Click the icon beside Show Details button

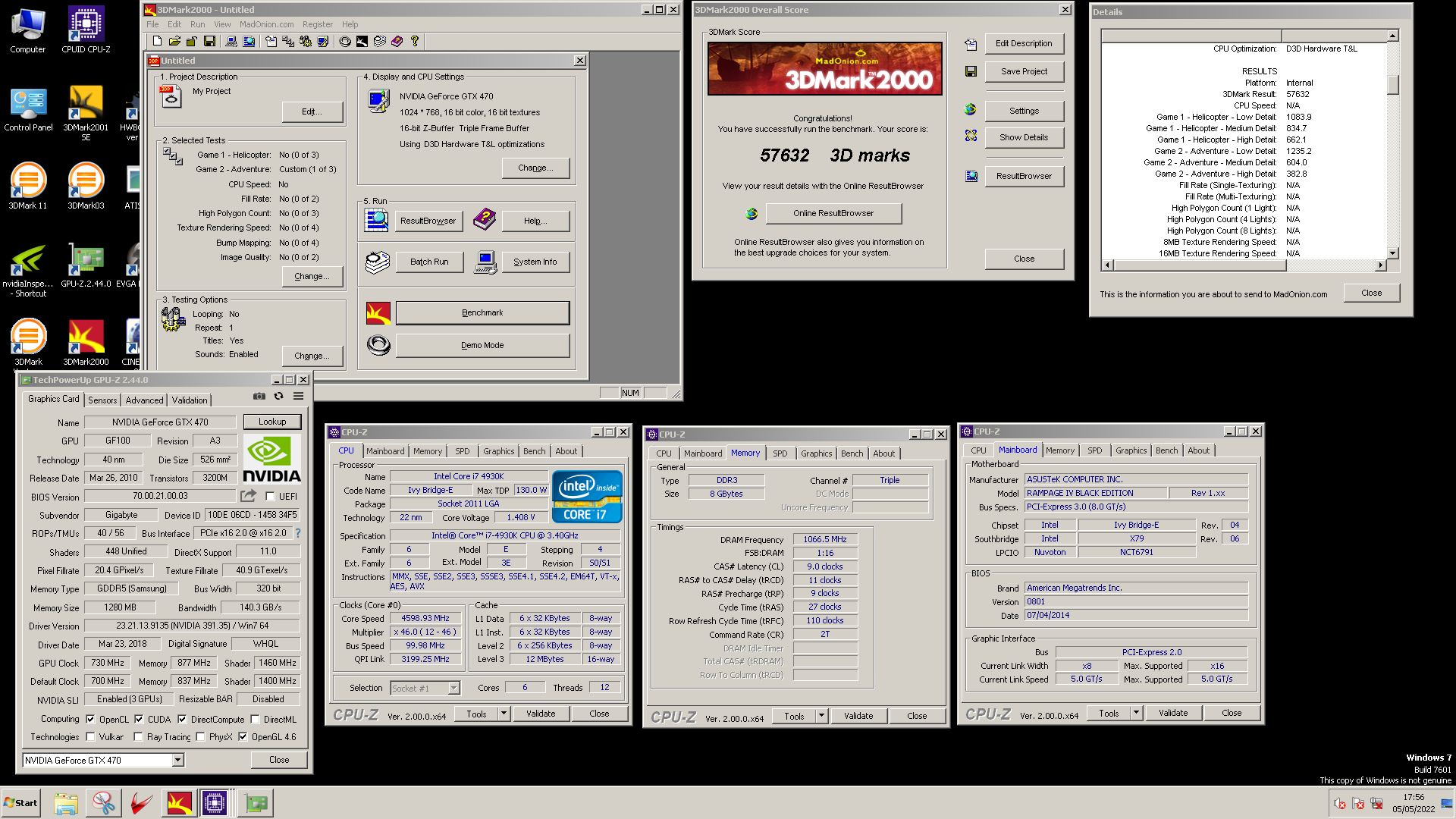[971, 136]
